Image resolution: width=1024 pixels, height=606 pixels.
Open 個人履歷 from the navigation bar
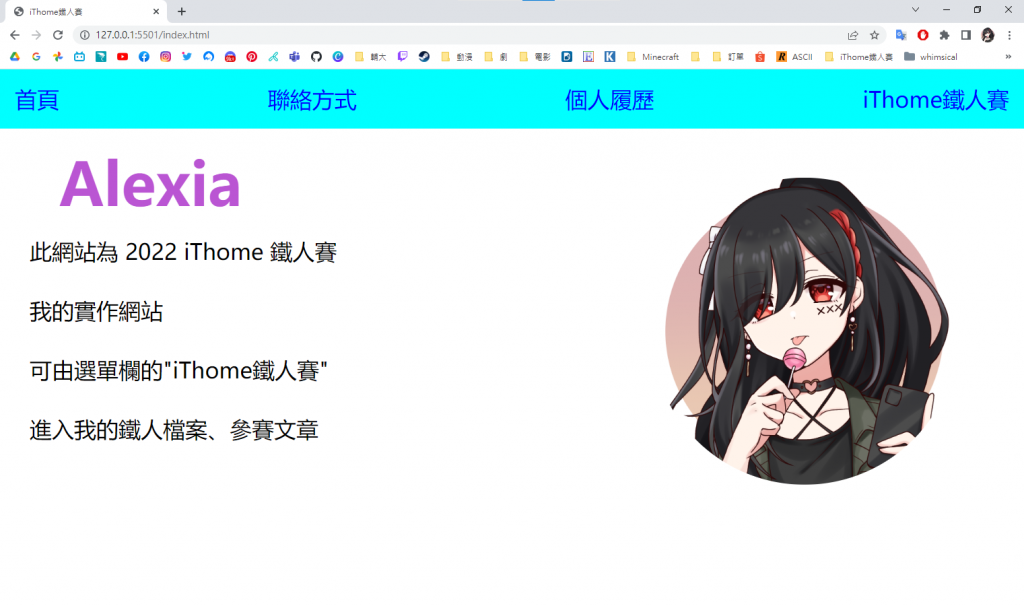pyautogui.click(x=609, y=101)
